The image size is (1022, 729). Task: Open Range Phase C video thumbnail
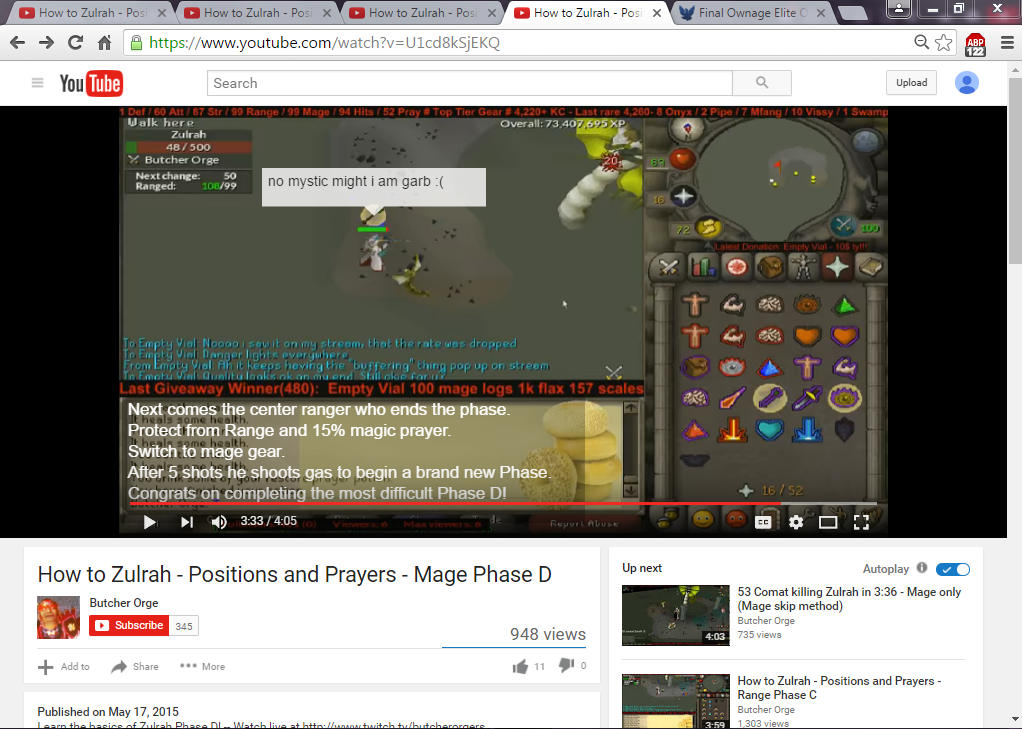point(676,701)
